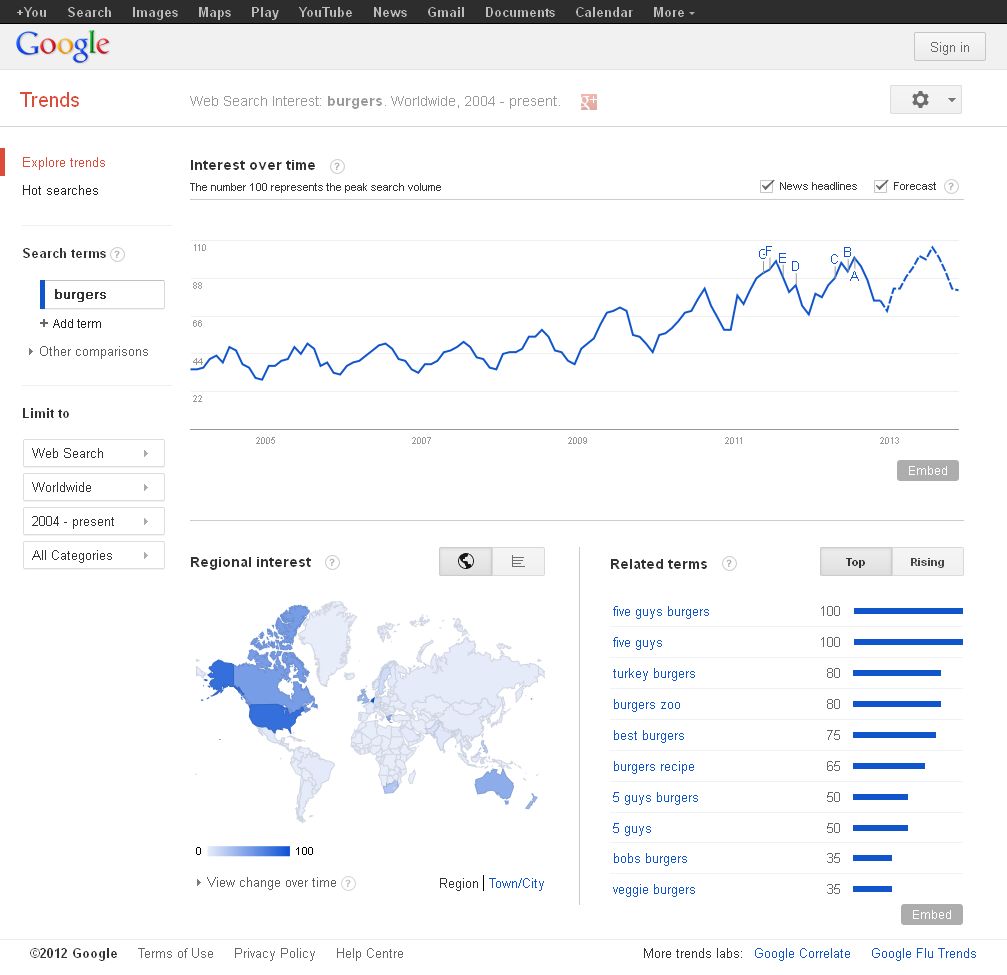
Task: Open the five guys related term
Action: [637, 643]
